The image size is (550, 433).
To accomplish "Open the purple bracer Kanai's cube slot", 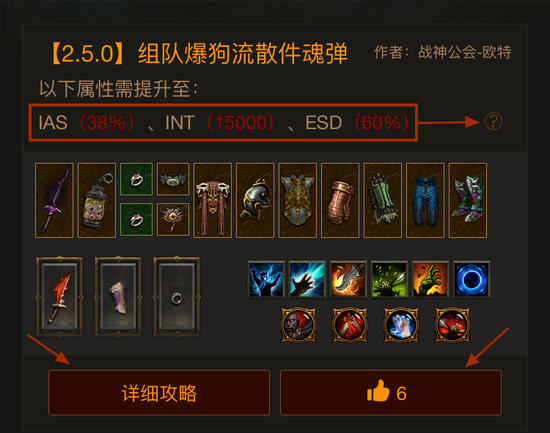I will pyautogui.click(x=118, y=297).
